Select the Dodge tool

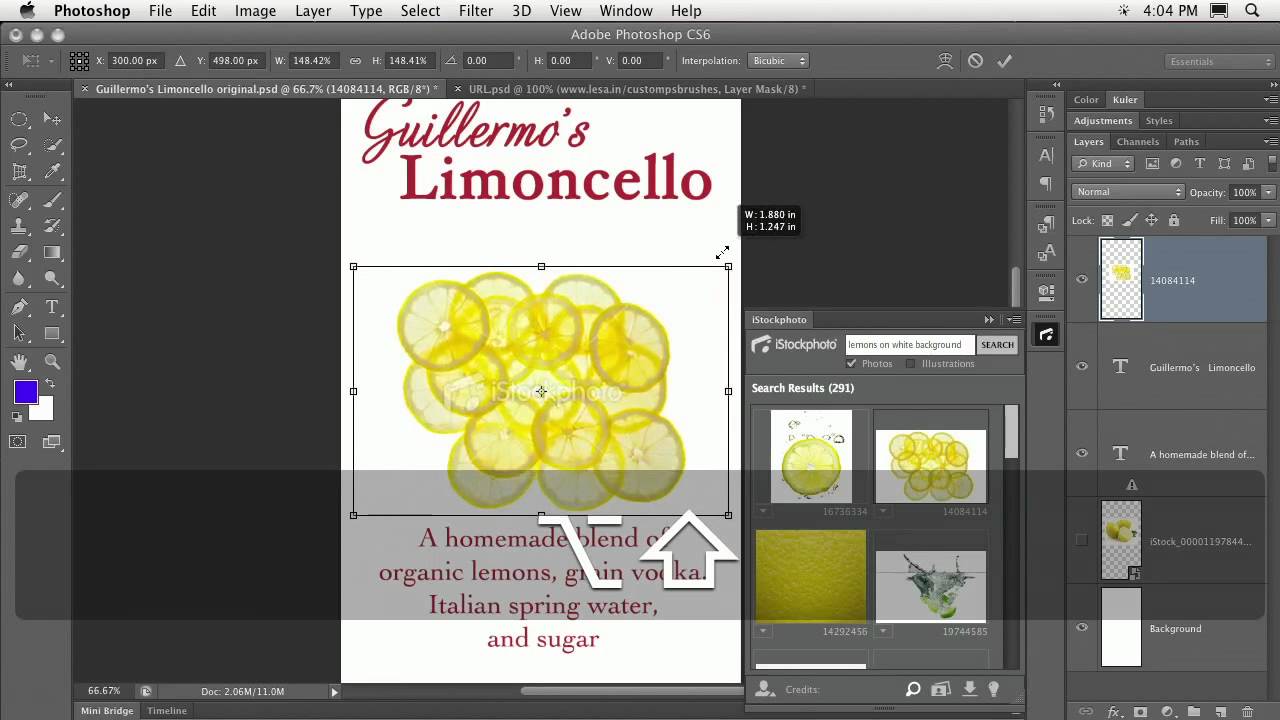coord(53,280)
